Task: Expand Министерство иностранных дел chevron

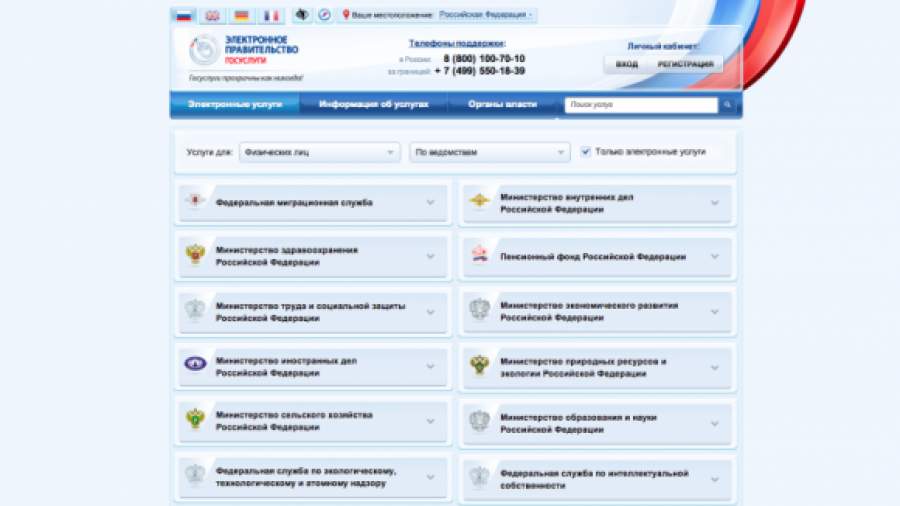Action: coord(430,367)
